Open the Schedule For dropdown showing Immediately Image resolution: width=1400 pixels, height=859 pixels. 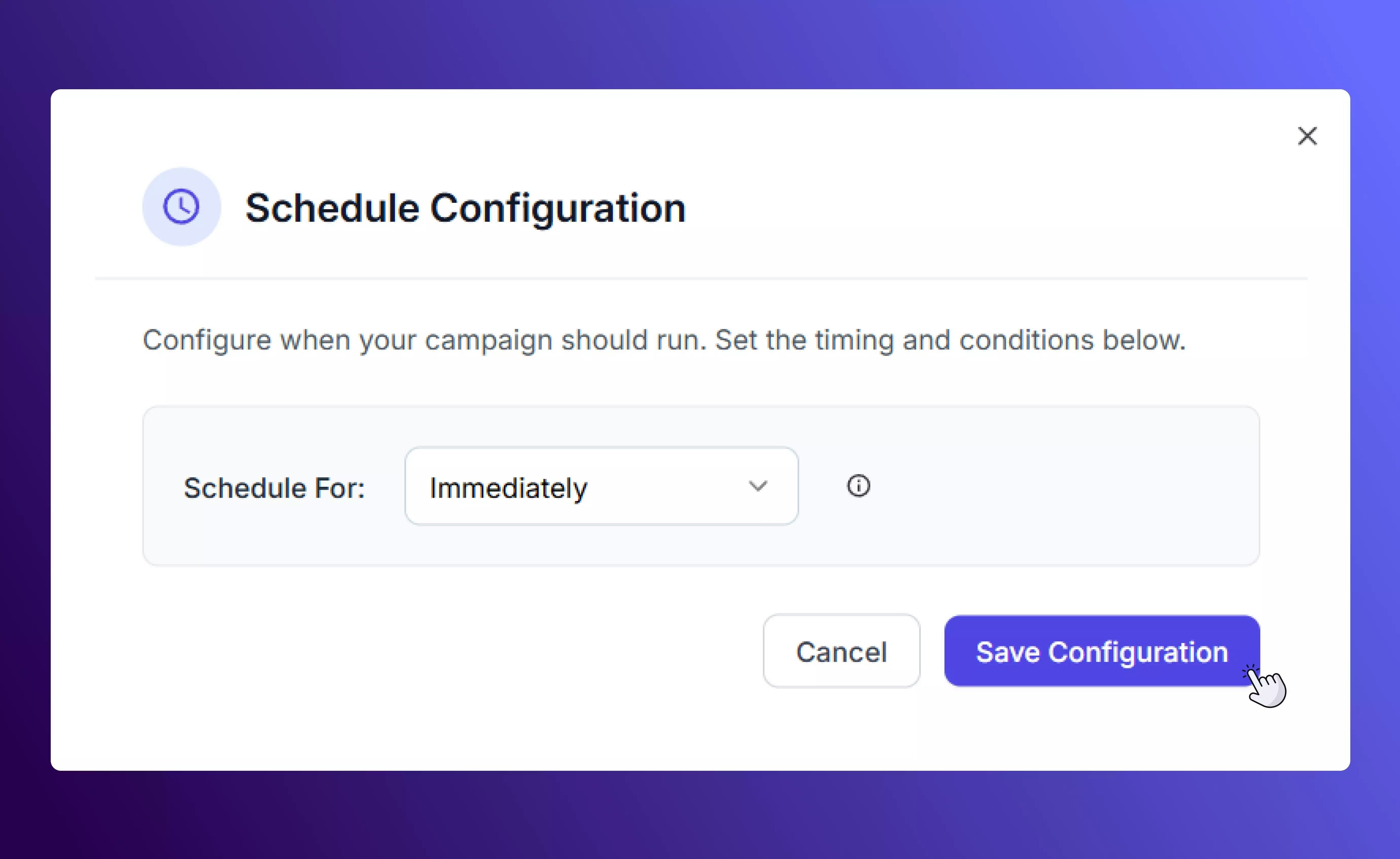click(601, 486)
